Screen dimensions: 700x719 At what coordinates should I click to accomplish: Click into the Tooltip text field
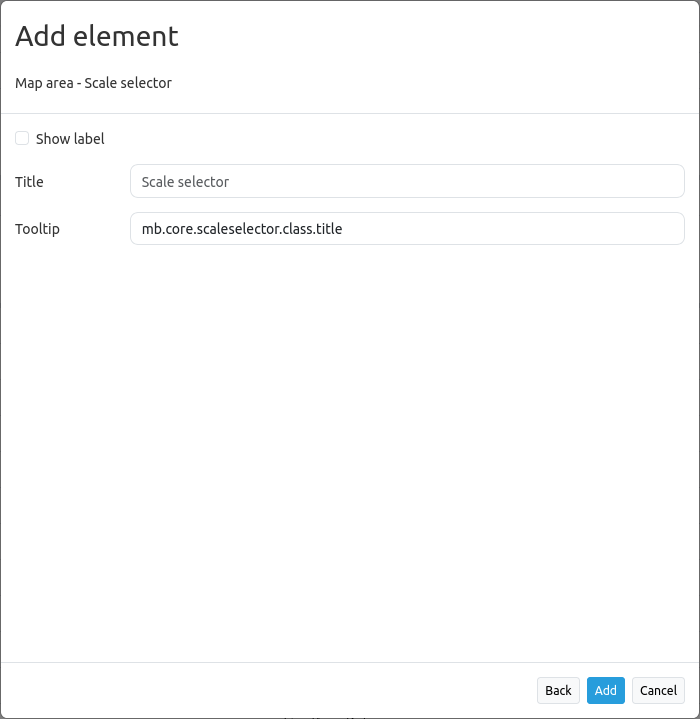[406, 229]
